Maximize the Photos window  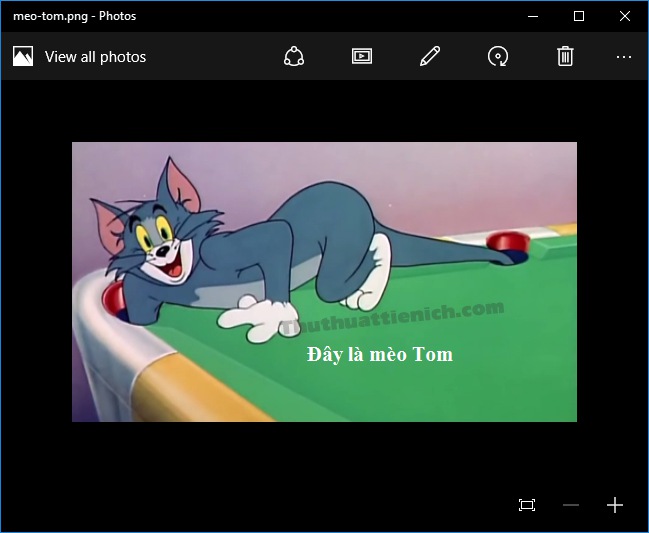click(x=579, y=16)
